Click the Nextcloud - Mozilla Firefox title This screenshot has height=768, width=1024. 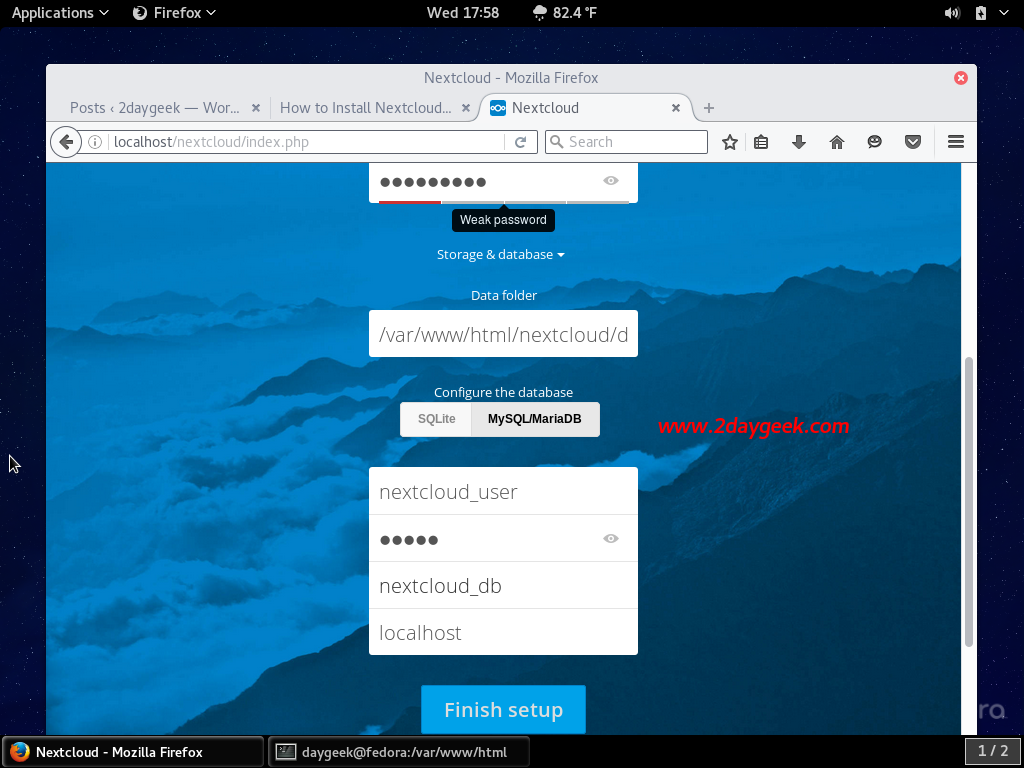click(511, 78)
